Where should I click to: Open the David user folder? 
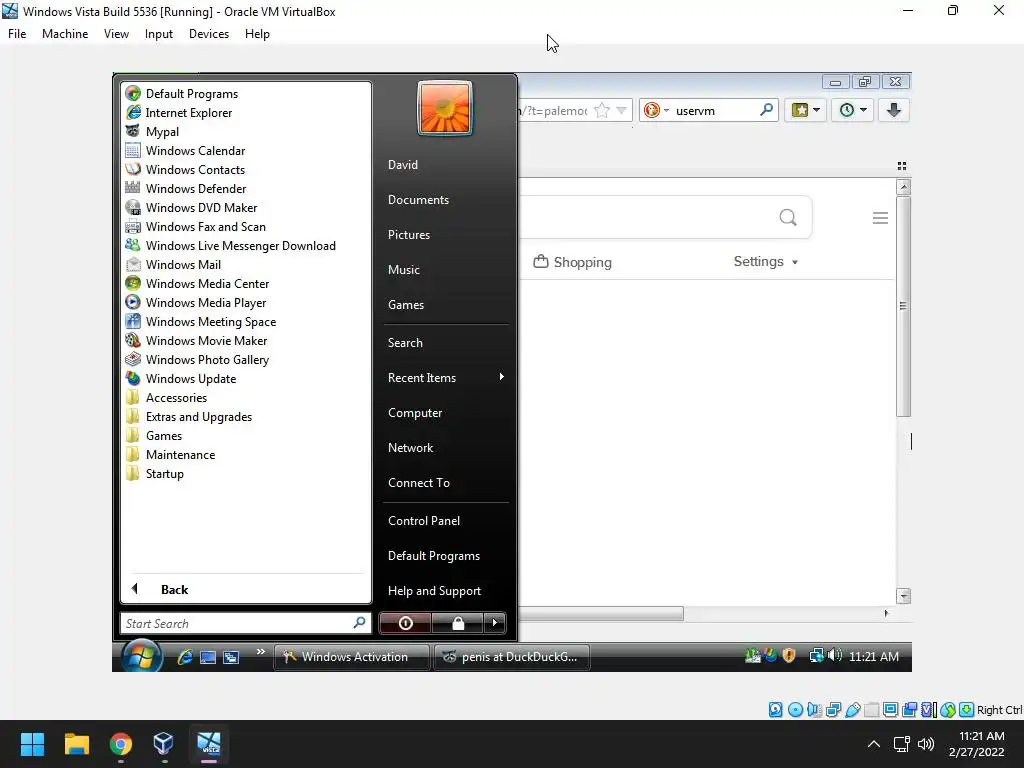pos(403,165)
